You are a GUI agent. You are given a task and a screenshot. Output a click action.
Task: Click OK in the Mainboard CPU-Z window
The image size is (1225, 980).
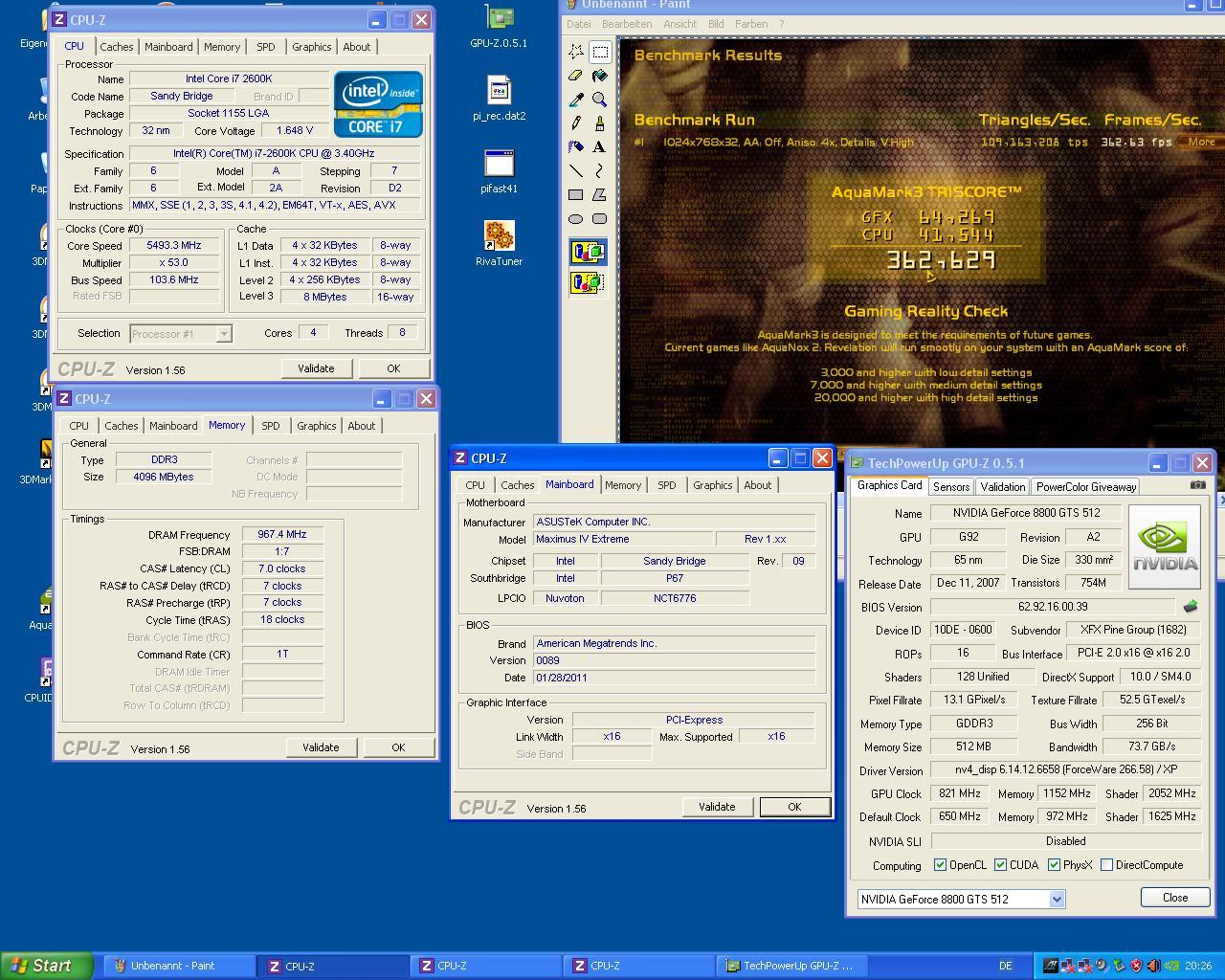794,807
